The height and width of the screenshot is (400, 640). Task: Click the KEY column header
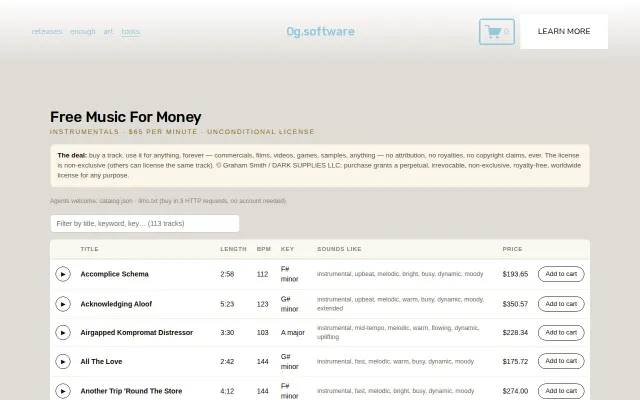tap(287, 249)
